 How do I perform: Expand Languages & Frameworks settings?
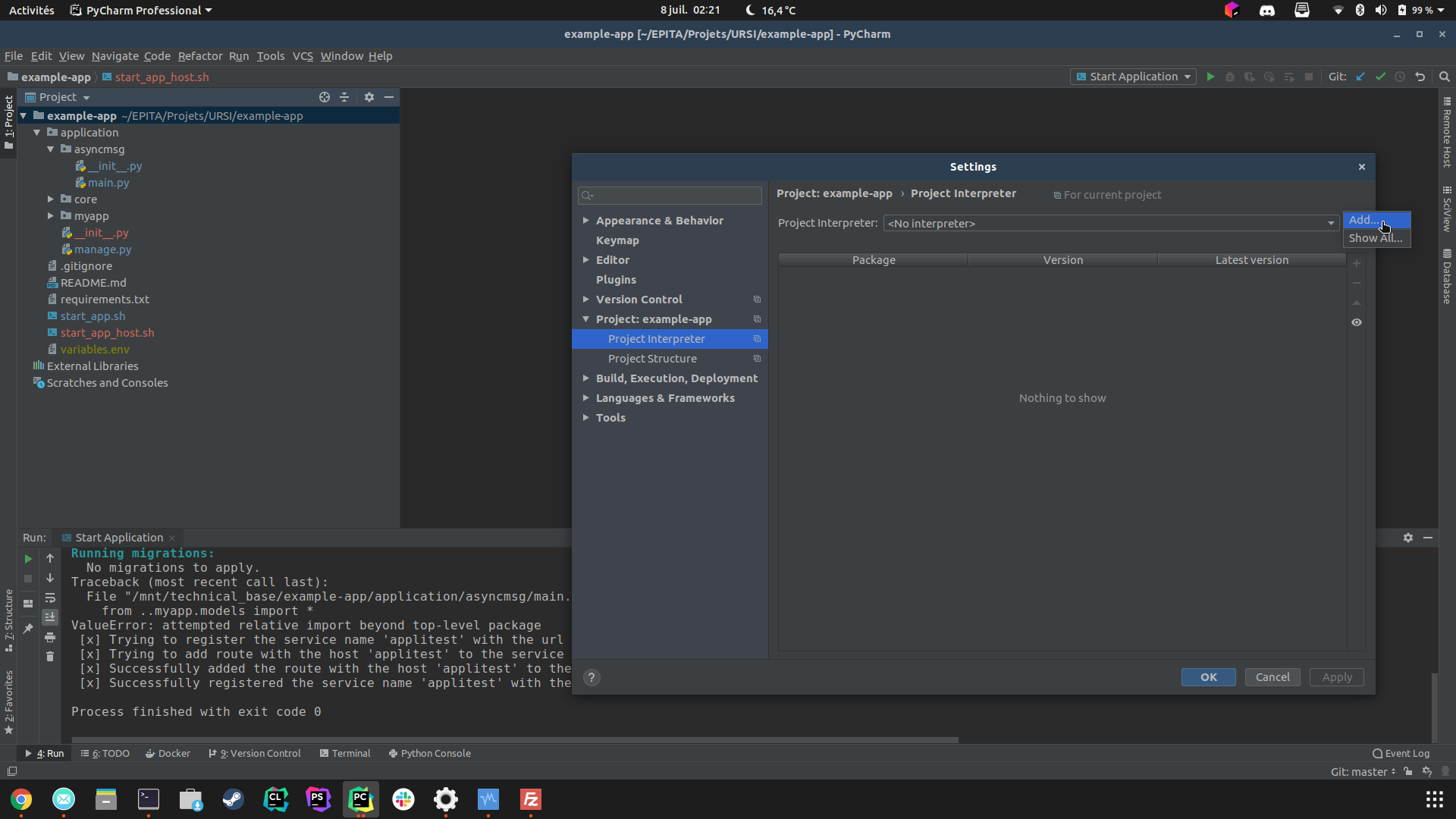(586, 398)
